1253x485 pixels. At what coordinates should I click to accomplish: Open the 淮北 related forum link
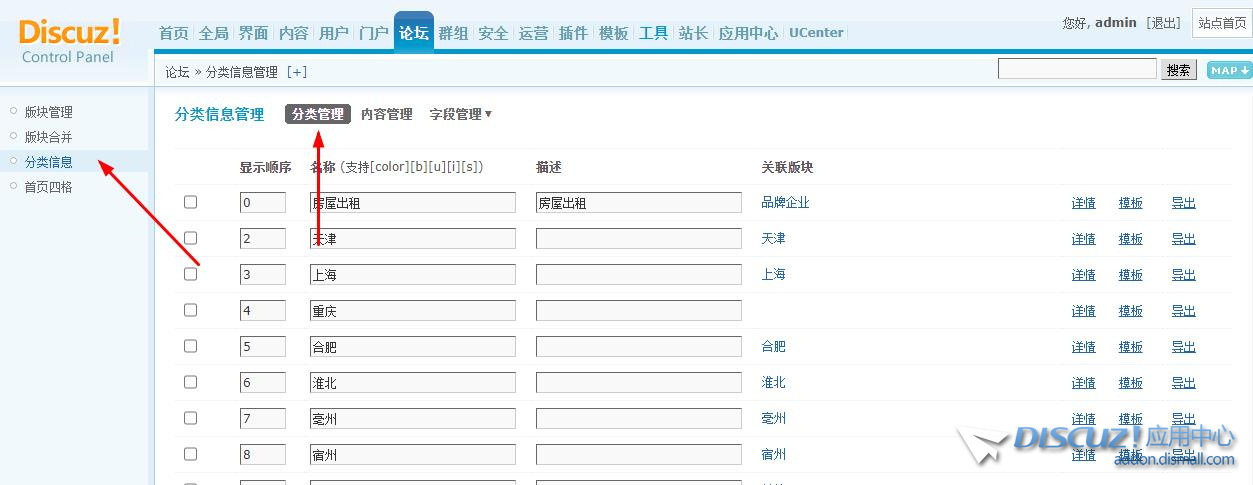coord(773,382)
